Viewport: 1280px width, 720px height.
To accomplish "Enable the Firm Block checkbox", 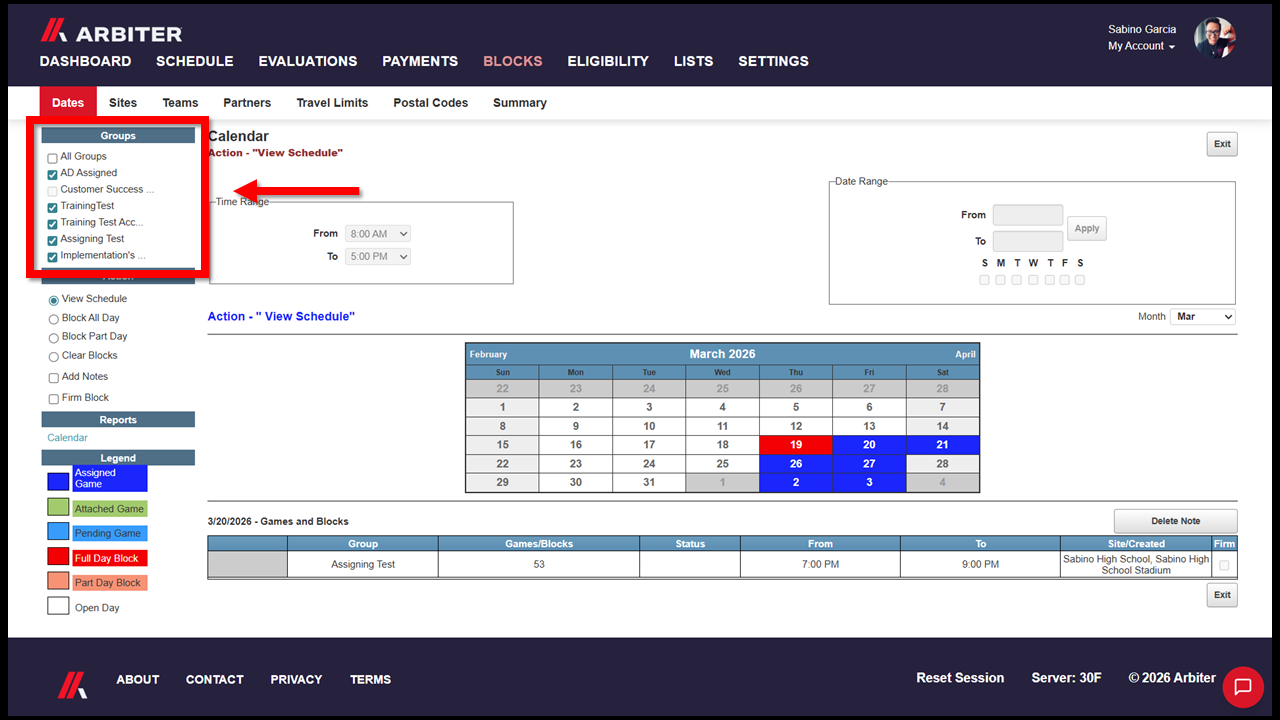I will pos(53,398).
